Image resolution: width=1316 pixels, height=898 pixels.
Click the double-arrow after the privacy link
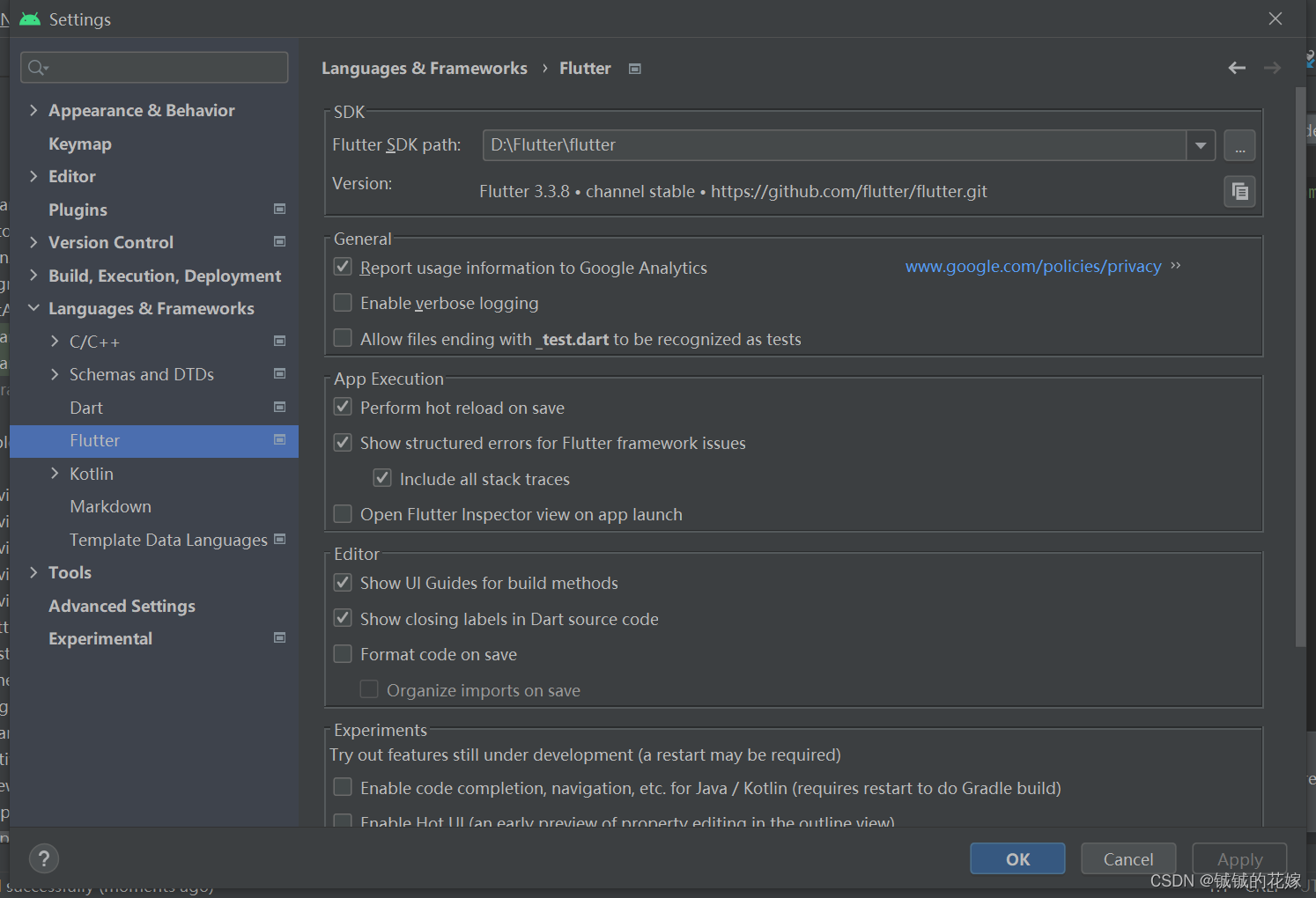(x=1175, y=265)
